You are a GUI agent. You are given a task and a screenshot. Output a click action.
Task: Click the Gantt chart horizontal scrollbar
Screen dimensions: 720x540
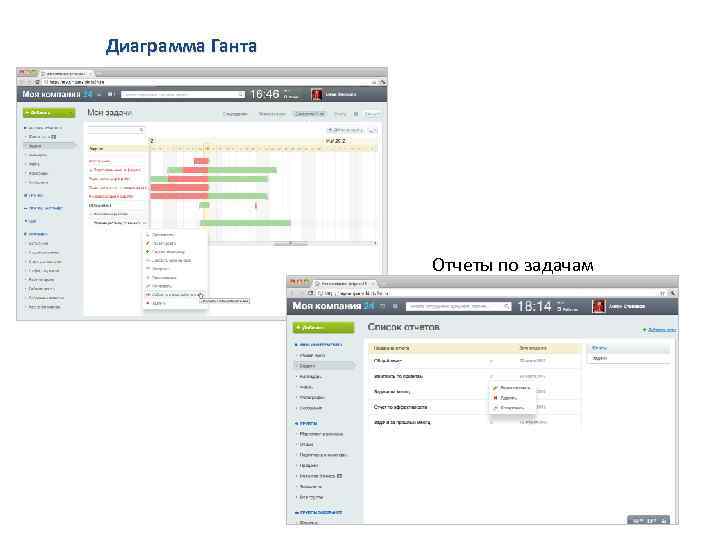pos(290,243)
